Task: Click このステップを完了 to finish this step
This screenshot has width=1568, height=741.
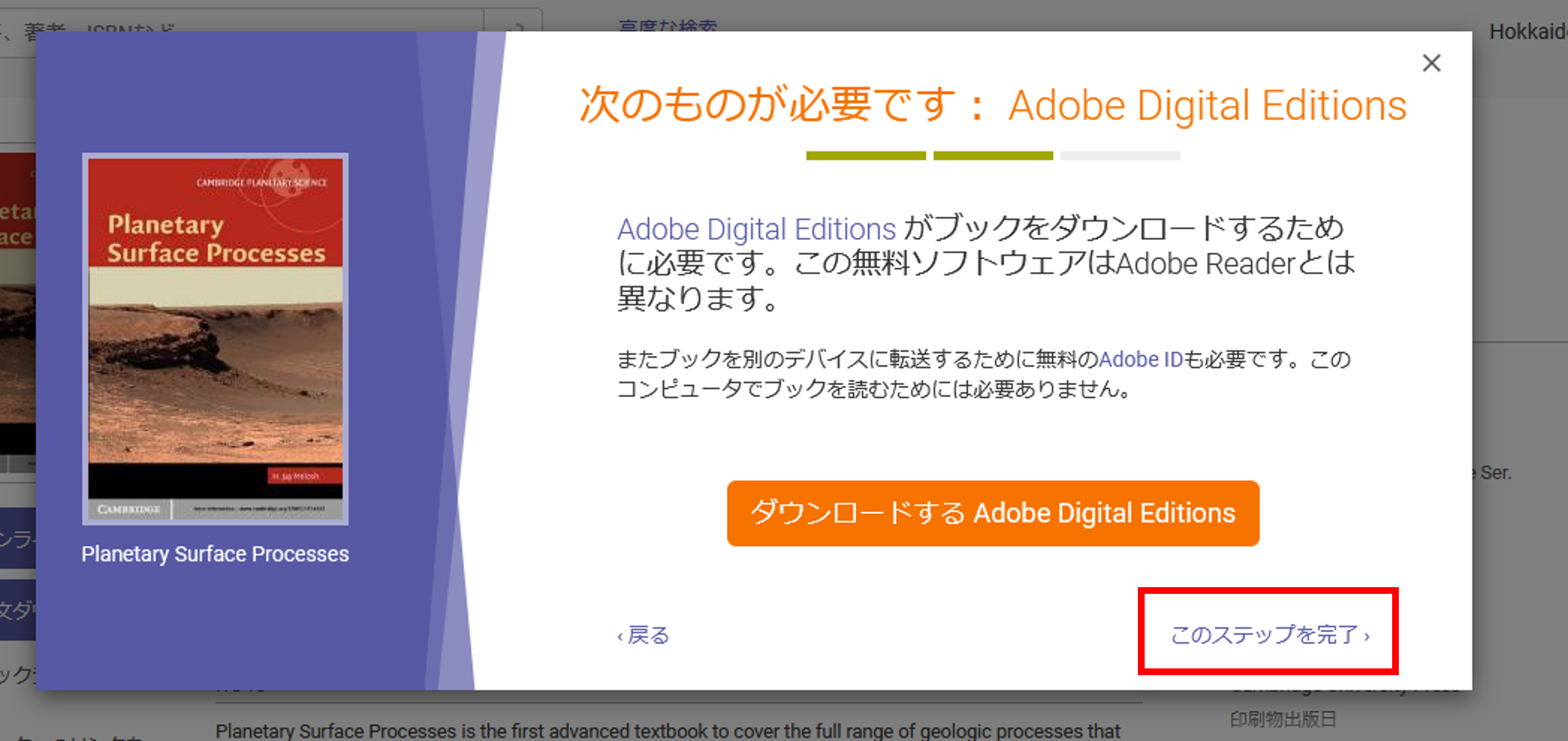Action: 1269,634
